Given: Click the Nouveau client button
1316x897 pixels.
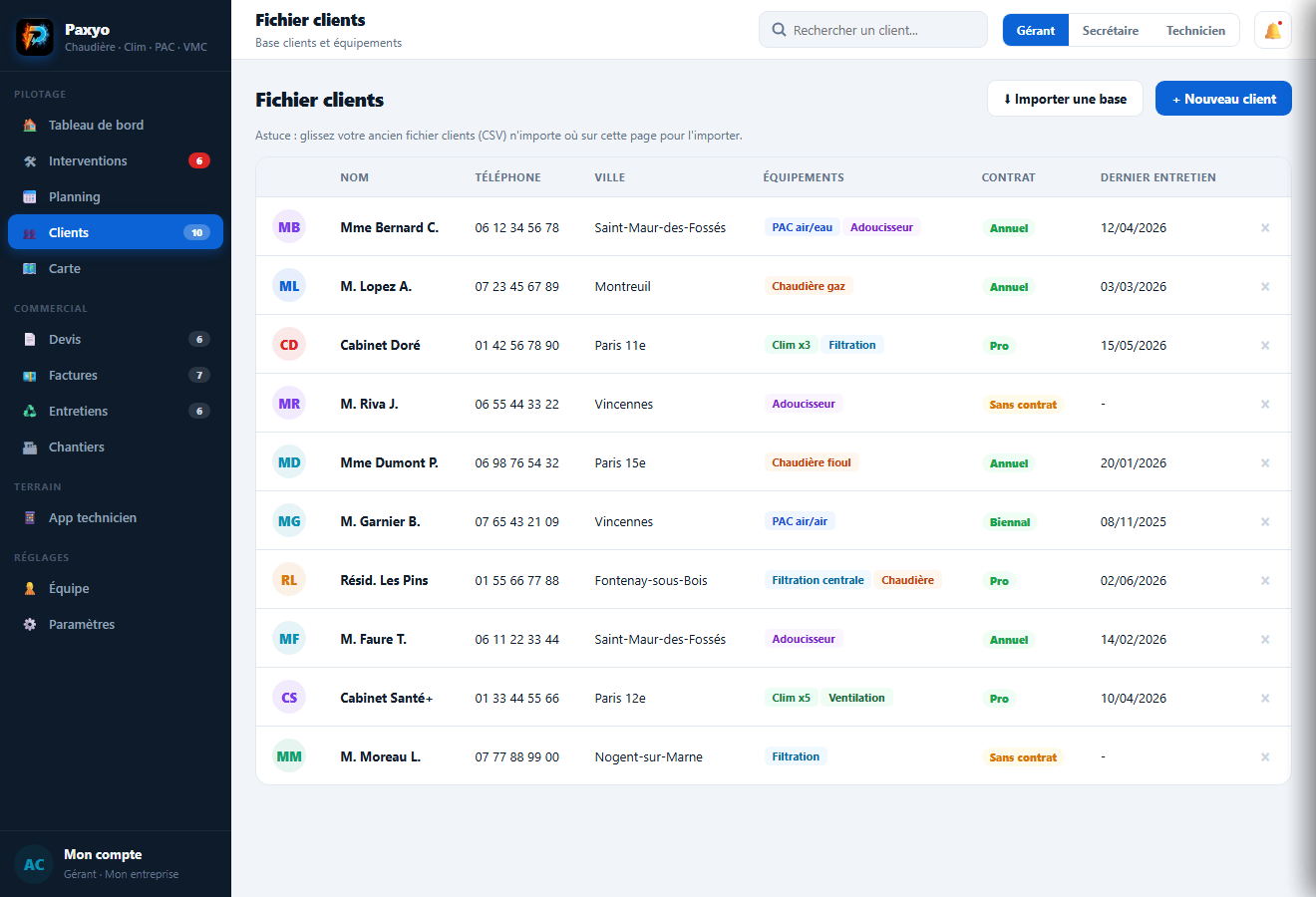Looking at the screenshot, I should tap(1223, 99).
